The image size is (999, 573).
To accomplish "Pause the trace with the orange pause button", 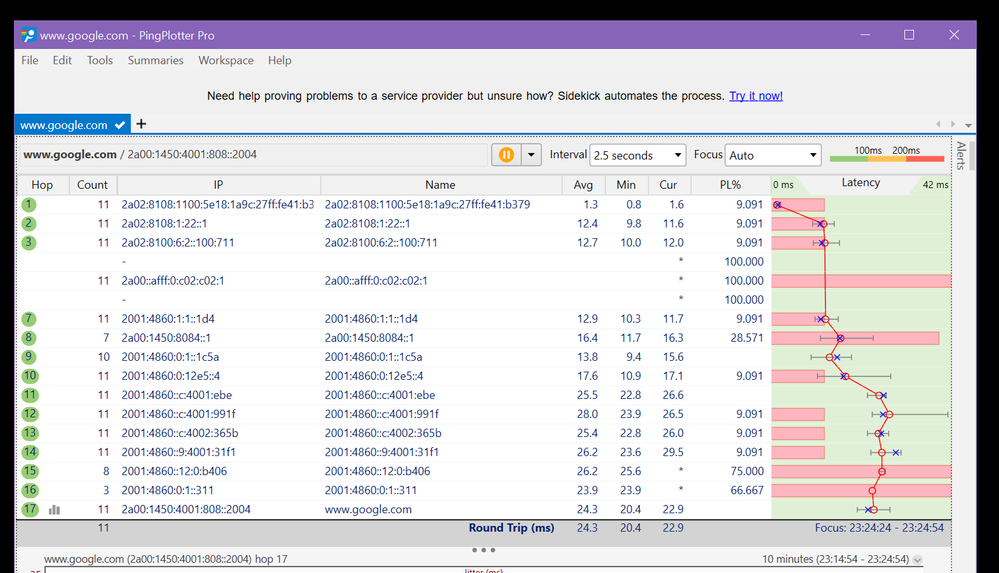I will (x=507, y=155).
